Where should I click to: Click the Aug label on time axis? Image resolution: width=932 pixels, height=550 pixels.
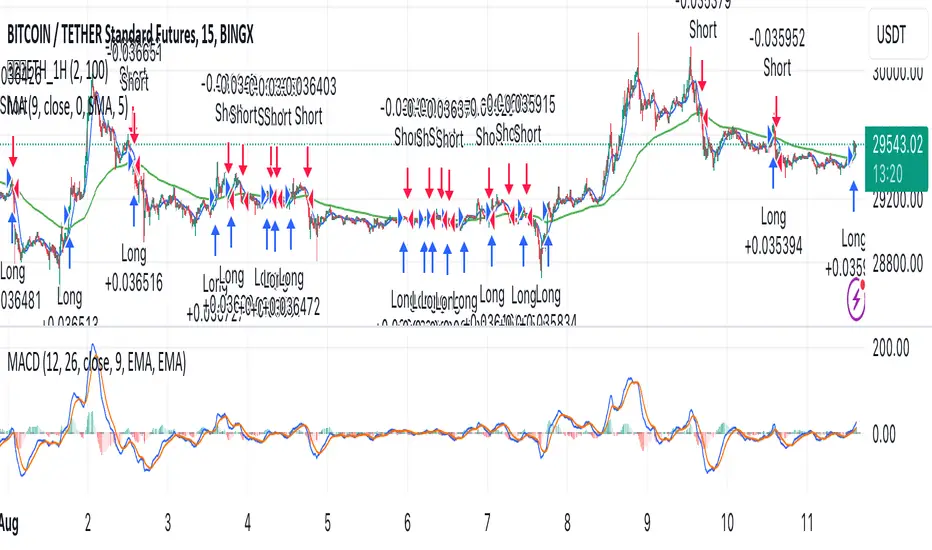tap(8, 523)
